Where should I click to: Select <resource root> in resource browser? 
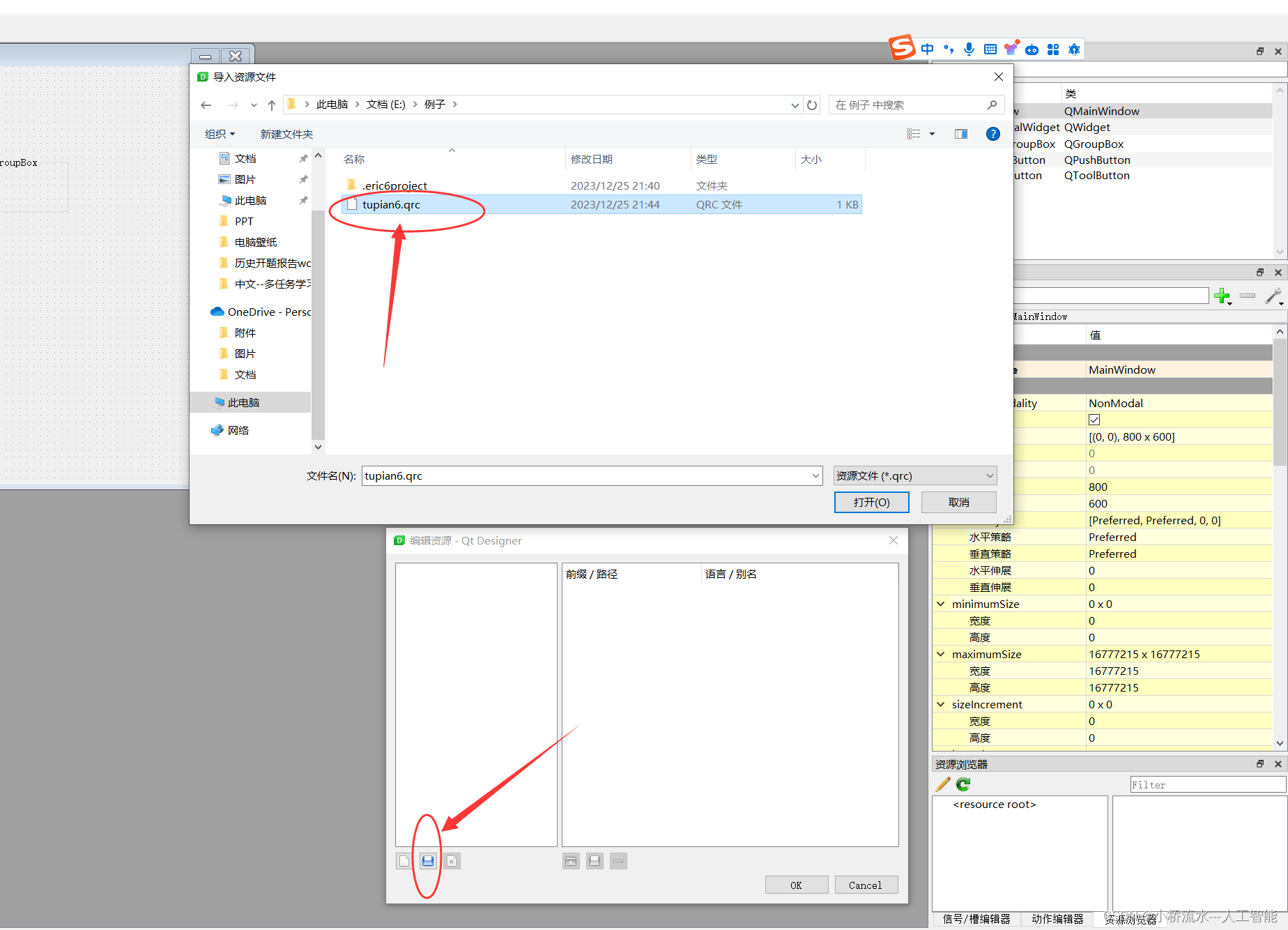coord(994,805)
